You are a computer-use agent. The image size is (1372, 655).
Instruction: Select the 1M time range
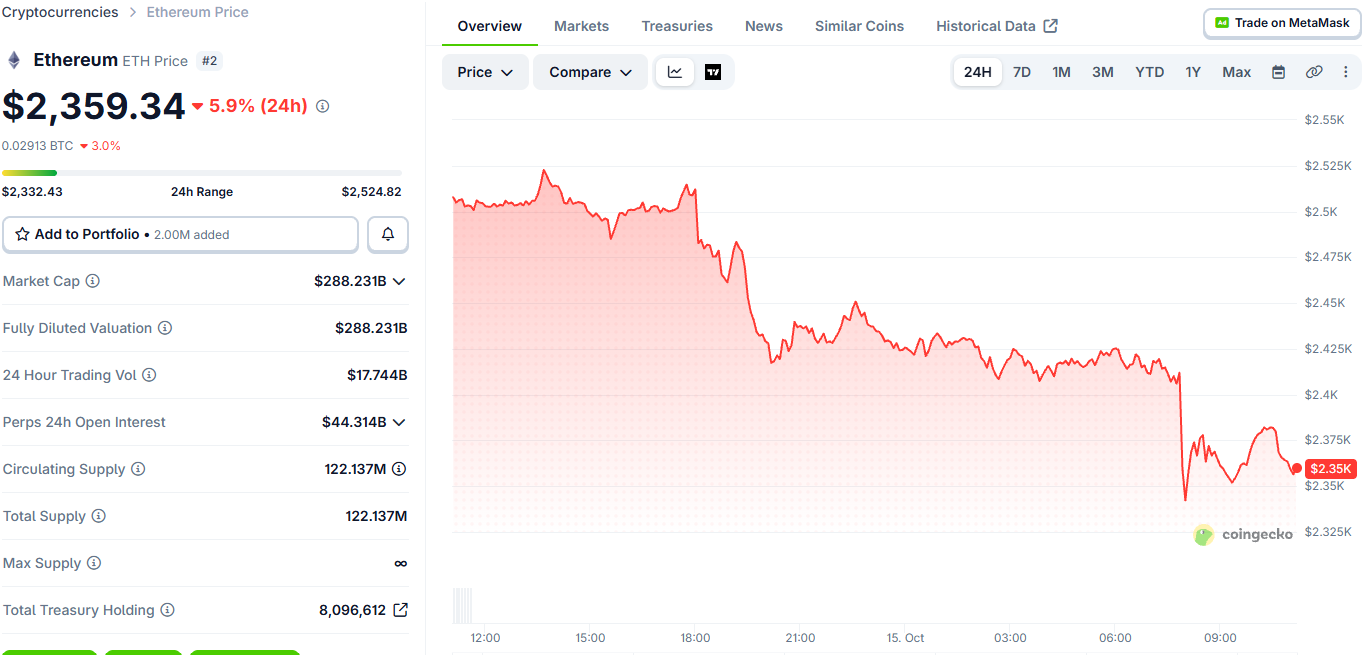click(x=1061, y=72)
